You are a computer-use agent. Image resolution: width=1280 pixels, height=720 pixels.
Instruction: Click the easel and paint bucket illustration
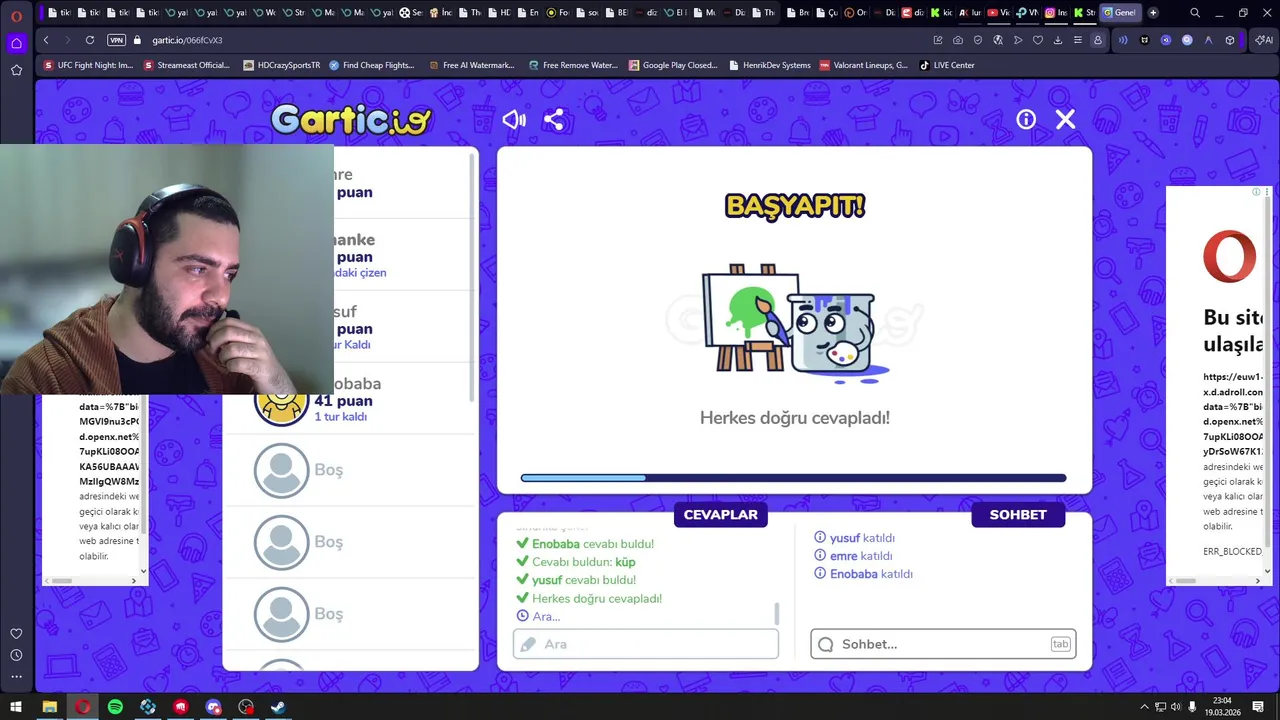[795, 323]
